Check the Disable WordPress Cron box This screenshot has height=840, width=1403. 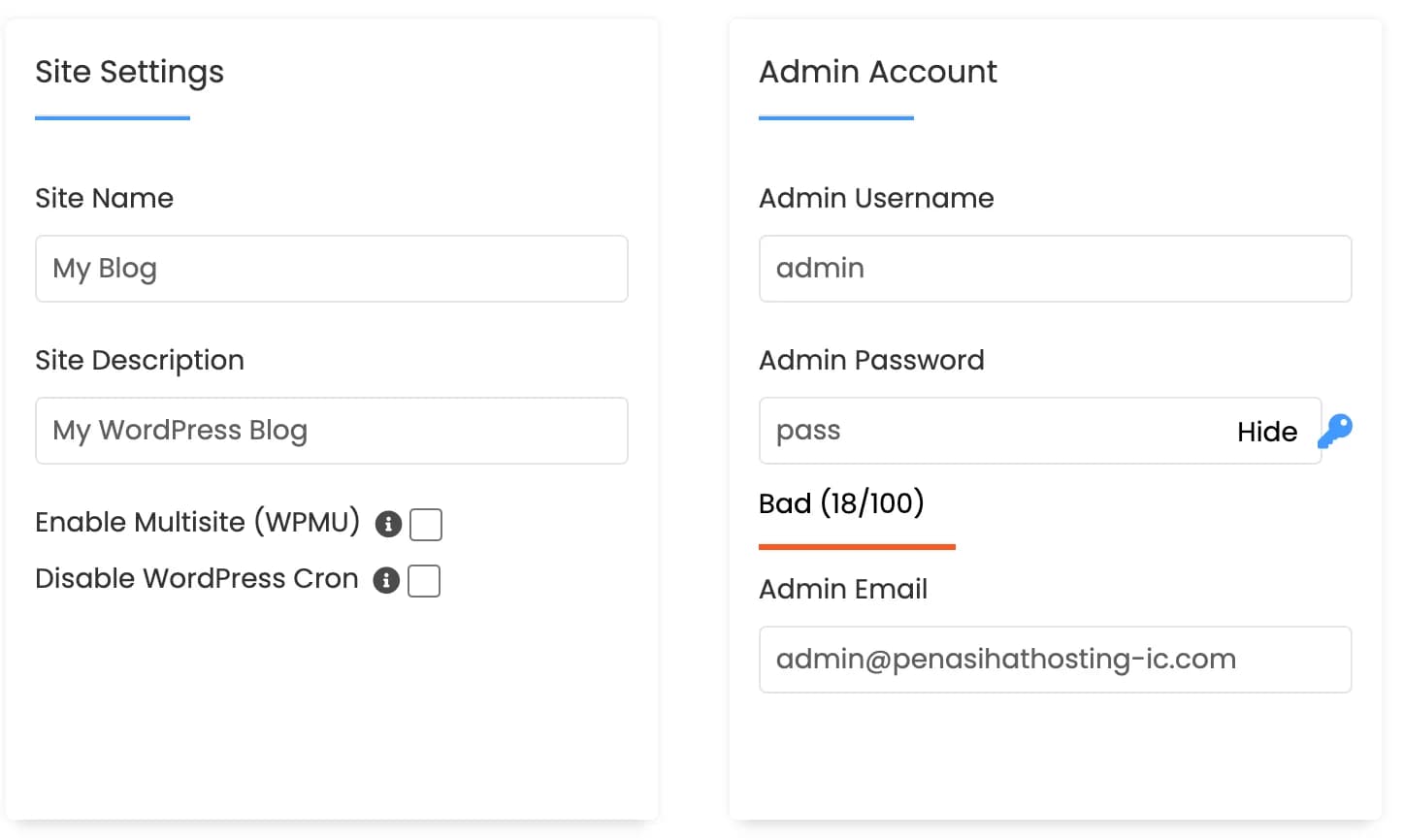pos(423,580)
